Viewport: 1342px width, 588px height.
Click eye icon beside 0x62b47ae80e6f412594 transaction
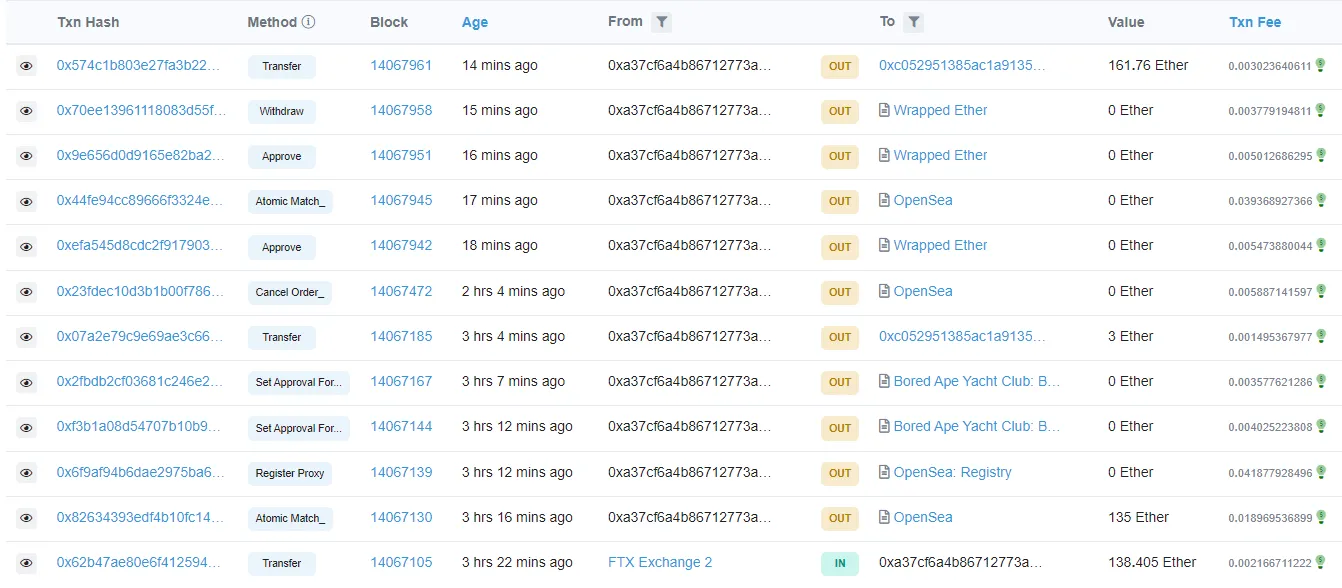tap(26, 563)
